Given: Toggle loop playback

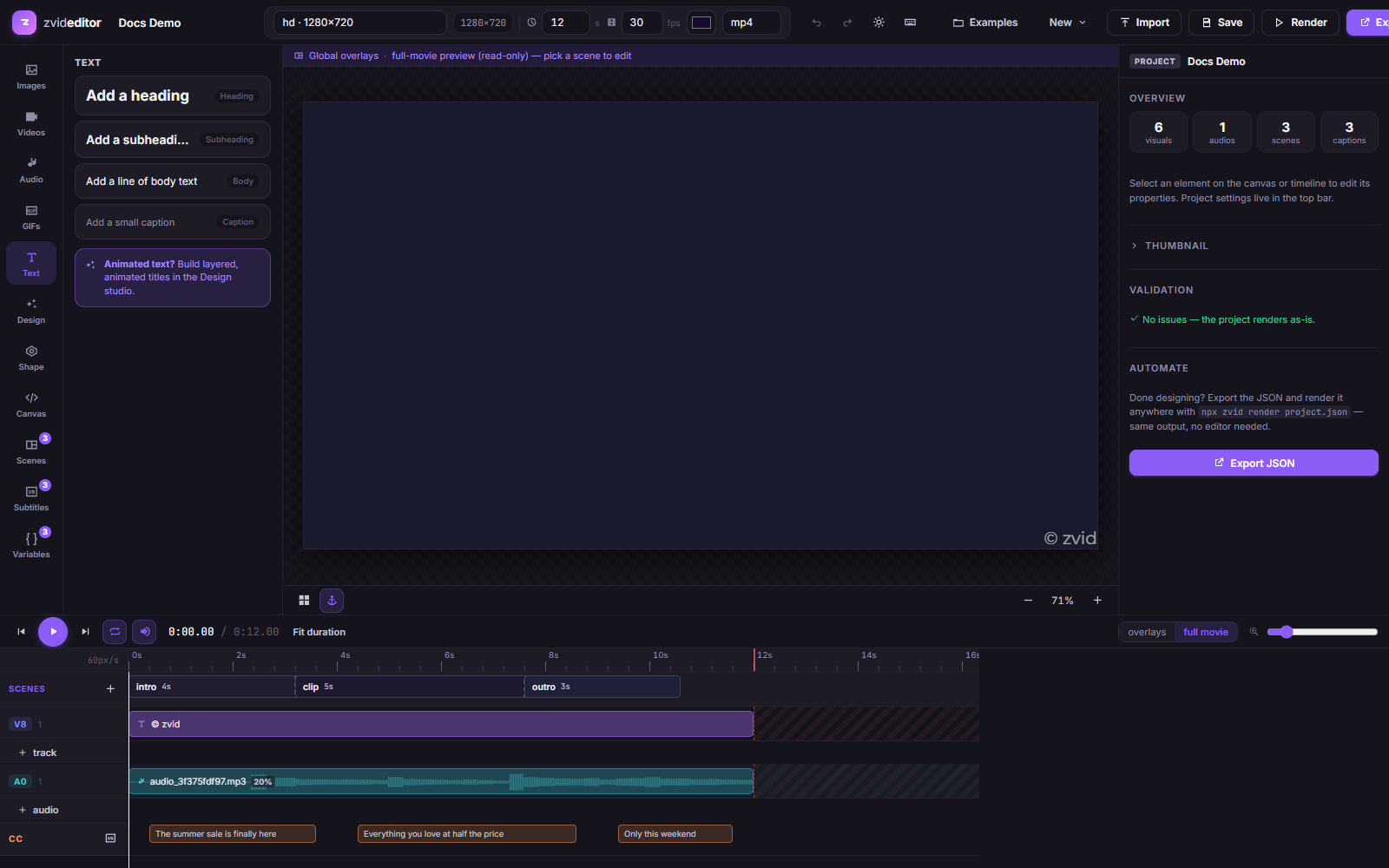Looking at the screenshot, I should (x=115, y=632).
